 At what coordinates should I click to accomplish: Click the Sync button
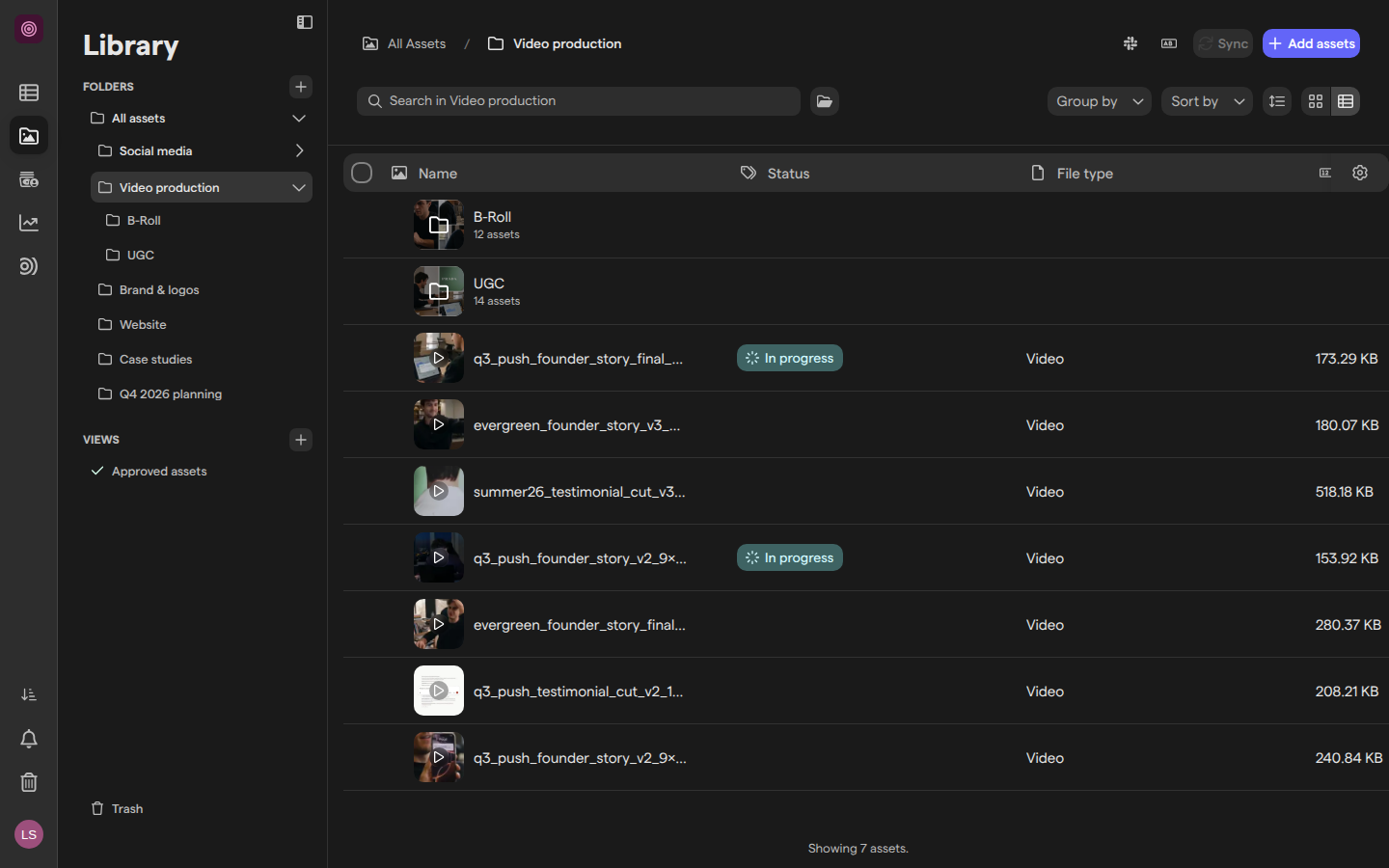1223,43
